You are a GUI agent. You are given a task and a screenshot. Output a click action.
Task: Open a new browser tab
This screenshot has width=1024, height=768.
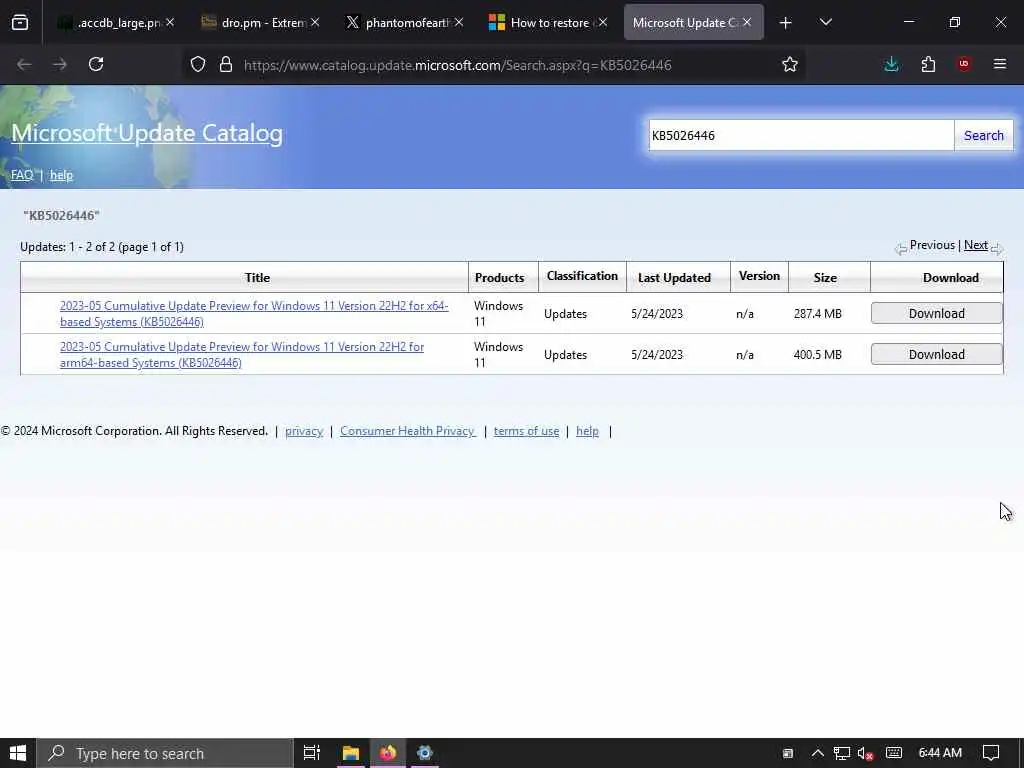click(x=786, y=23)
